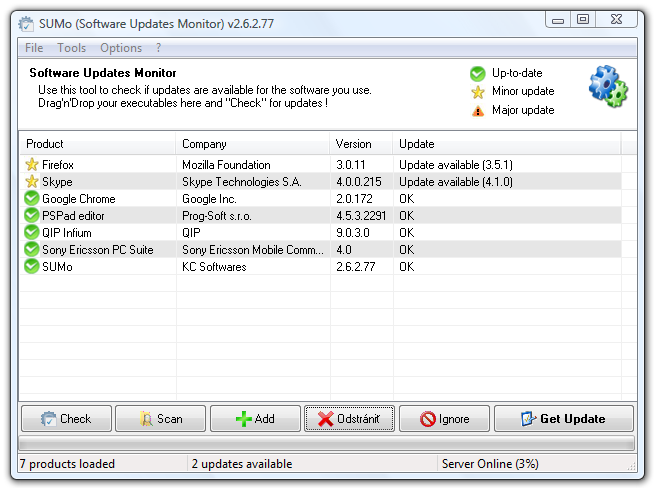Sort by the Version column header
Viewport: 654px width, 488px height.
[x=361, y=144]
